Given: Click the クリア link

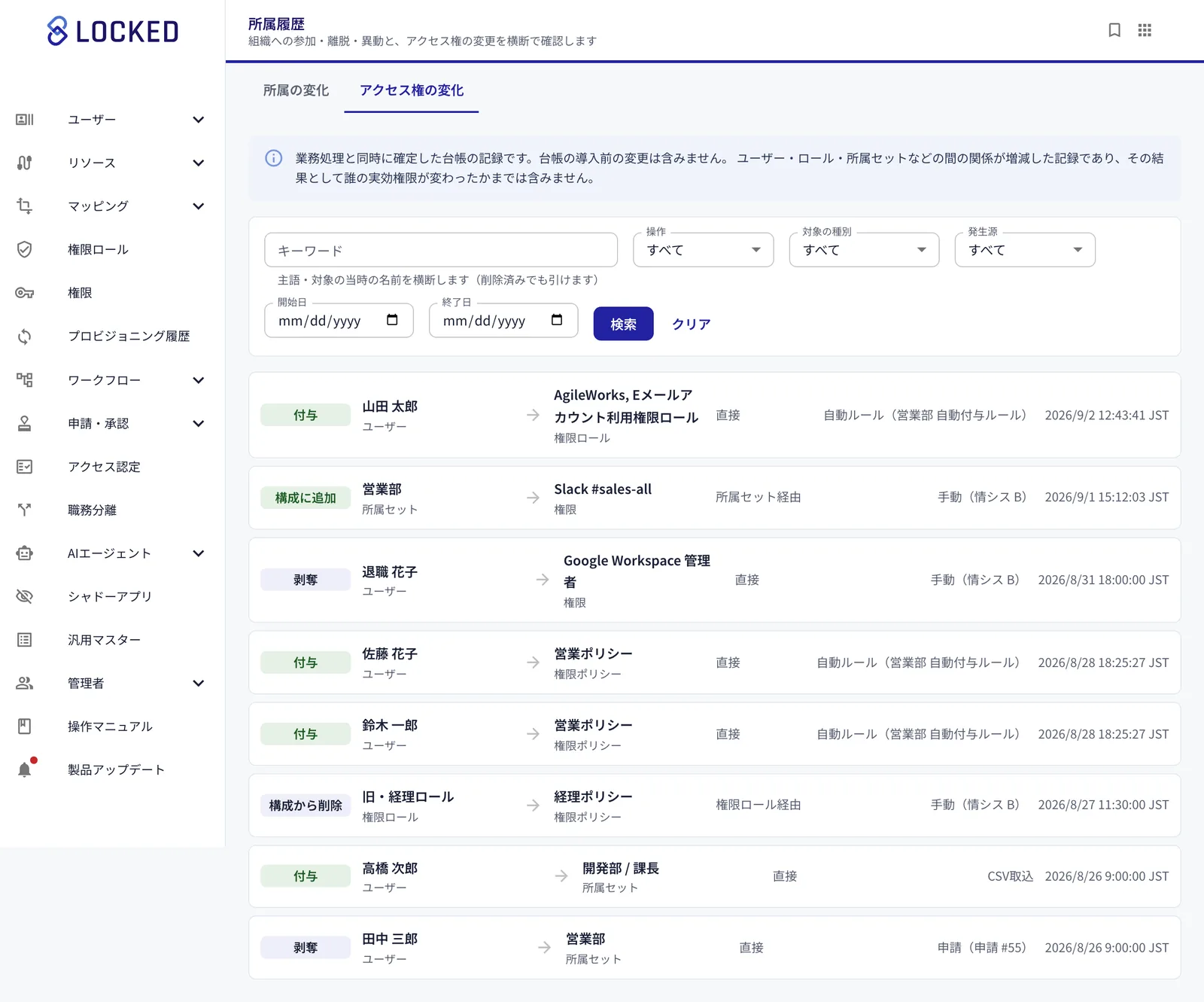Looking at the screenshot, I should click(691, 324).
